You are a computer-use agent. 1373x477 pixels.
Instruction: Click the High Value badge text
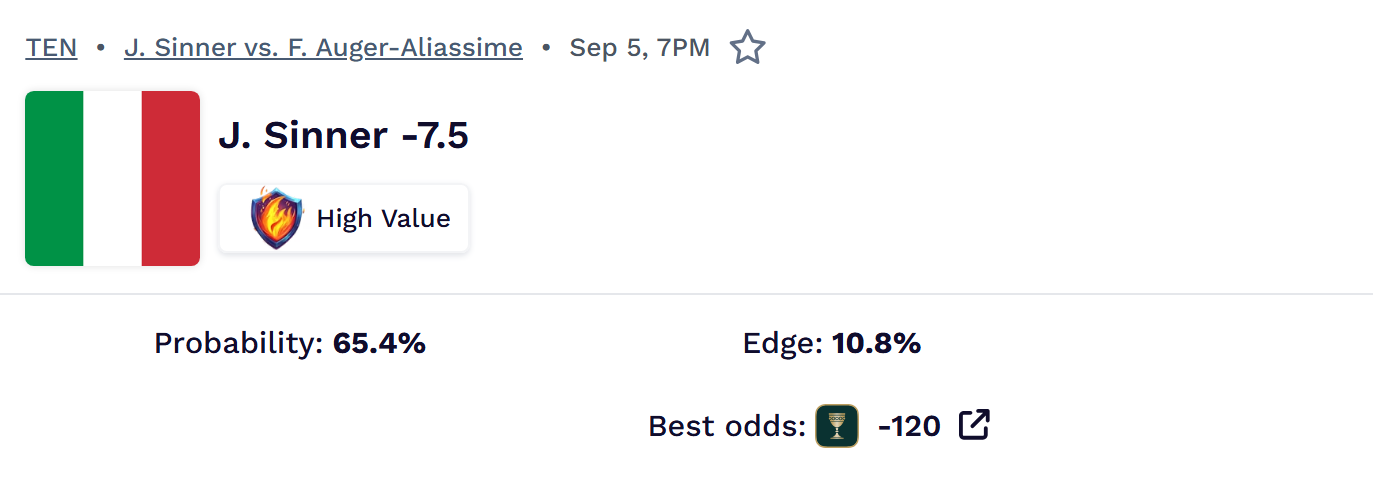click(383, 218)
